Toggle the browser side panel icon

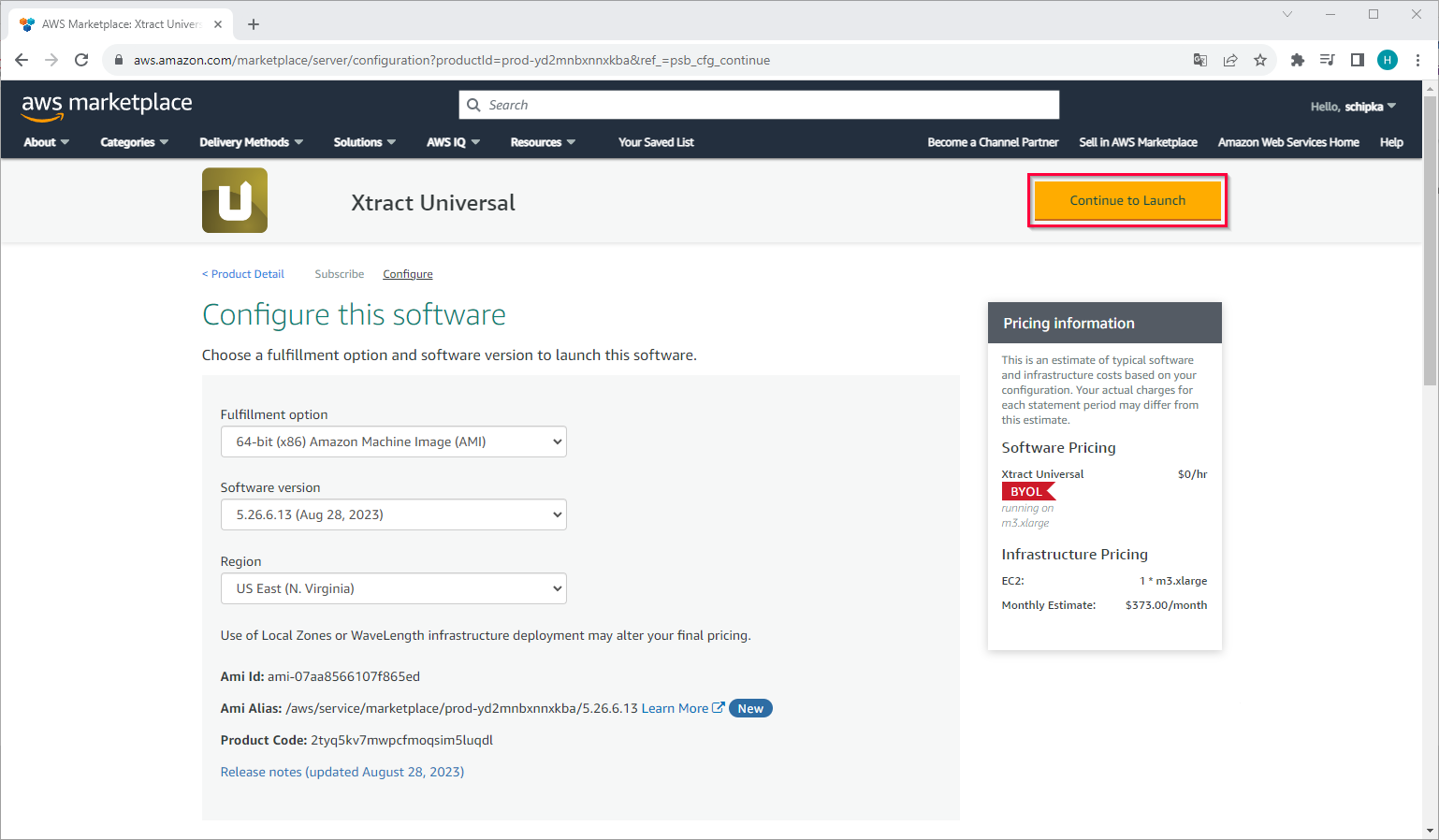[x=1357, y=60]
